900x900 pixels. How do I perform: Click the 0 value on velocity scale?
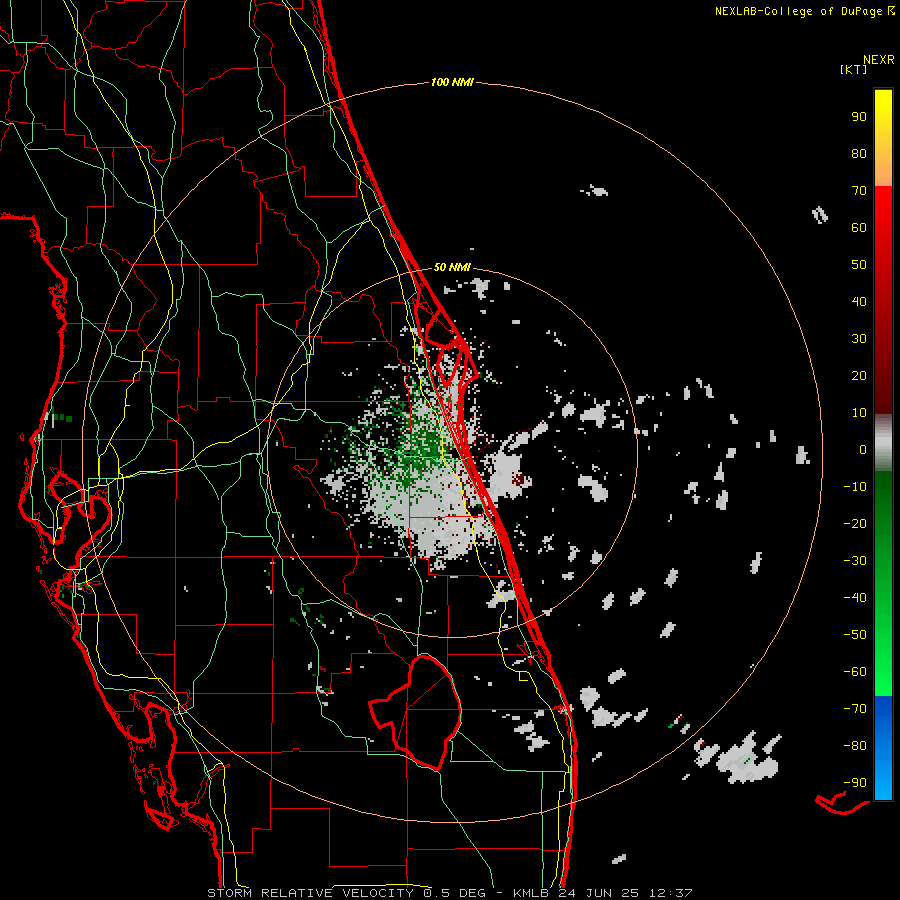[x=863, y=450]
